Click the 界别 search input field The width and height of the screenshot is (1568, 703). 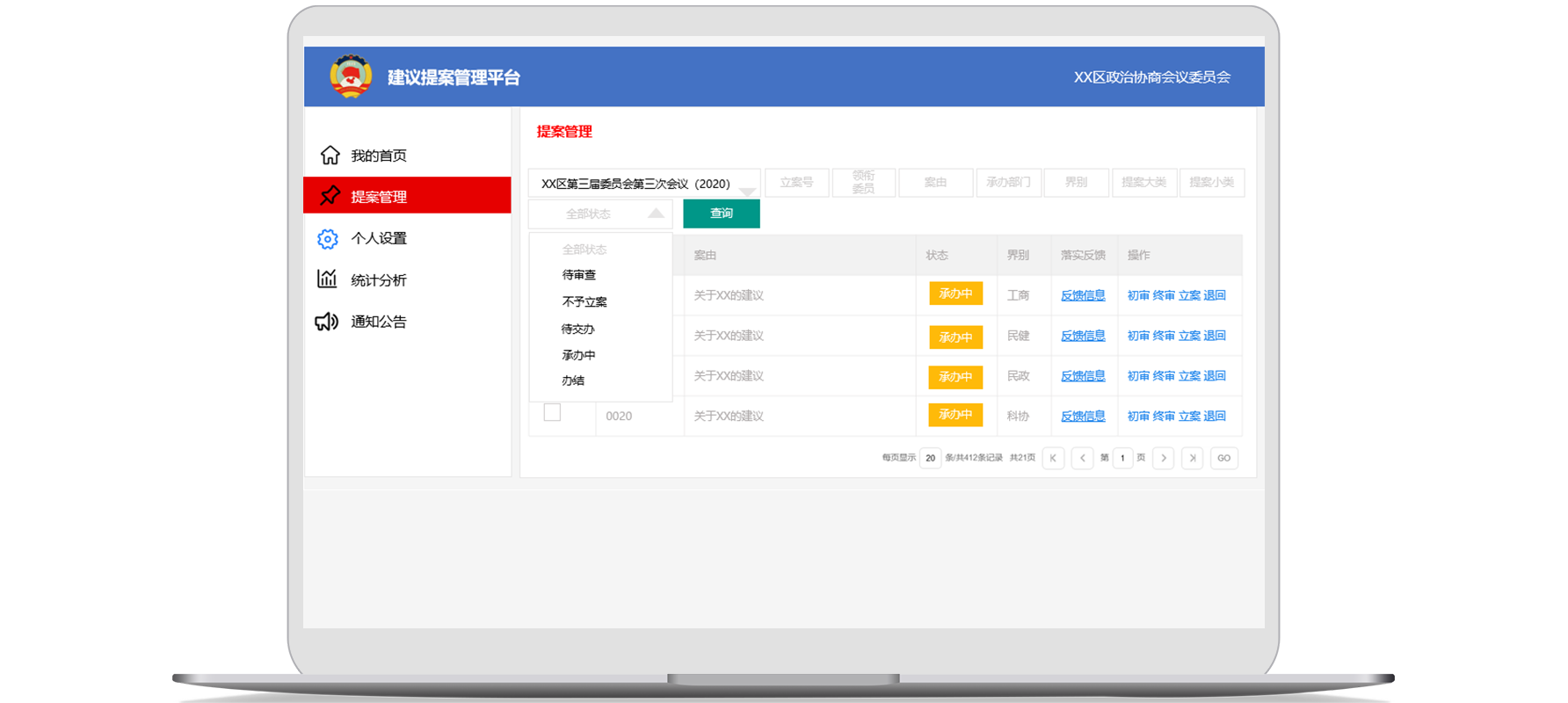click(1077, 183)
